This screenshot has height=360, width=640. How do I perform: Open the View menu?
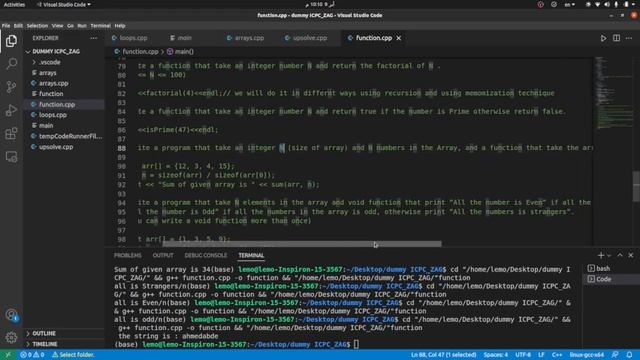pyautogui.click(x=57, y=25)
